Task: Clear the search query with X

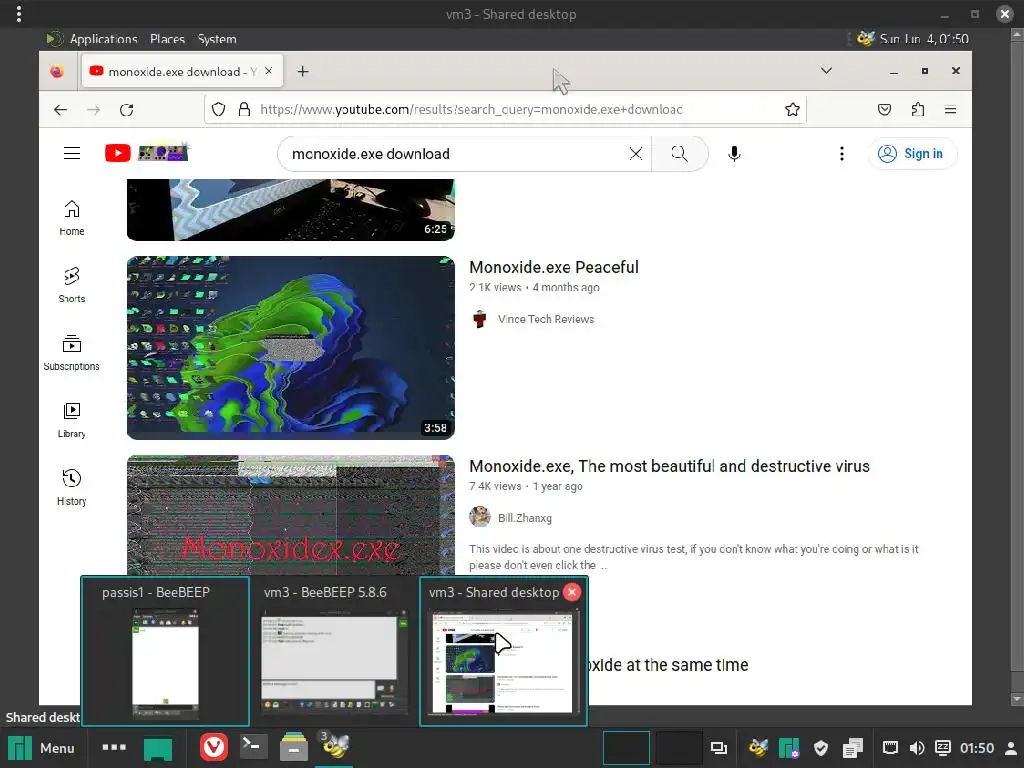Action: (635, 153)
